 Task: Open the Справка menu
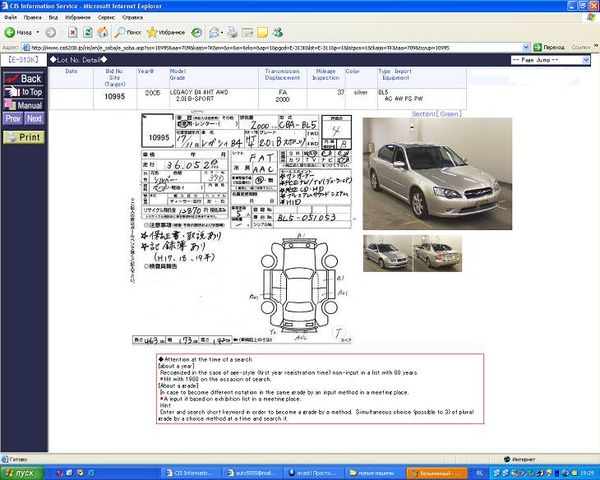click(132, 18)
